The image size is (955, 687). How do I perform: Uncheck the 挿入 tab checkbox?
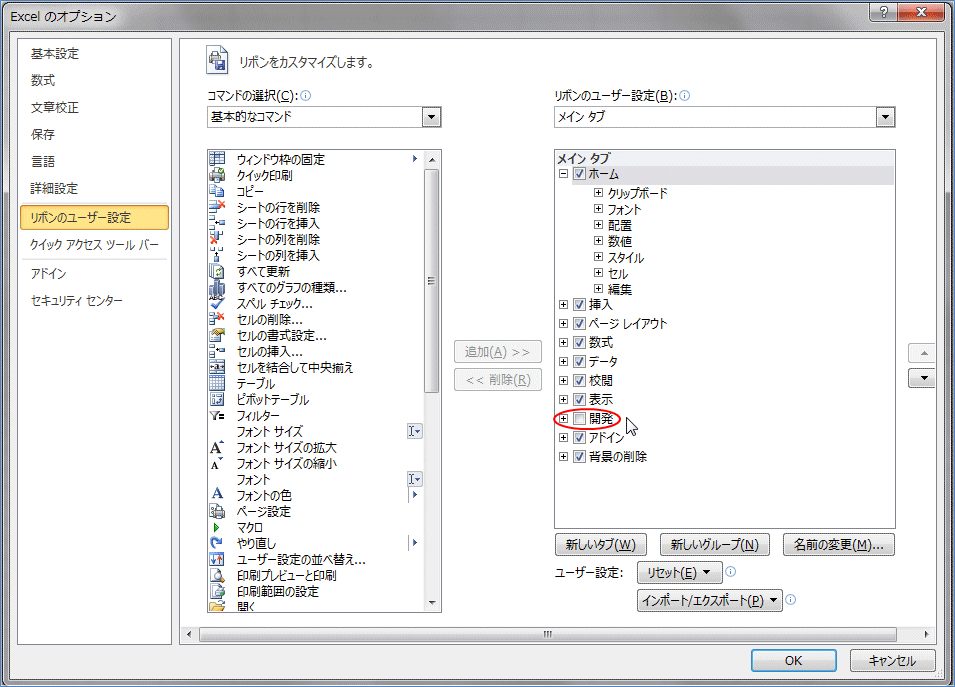pos(579,305)
